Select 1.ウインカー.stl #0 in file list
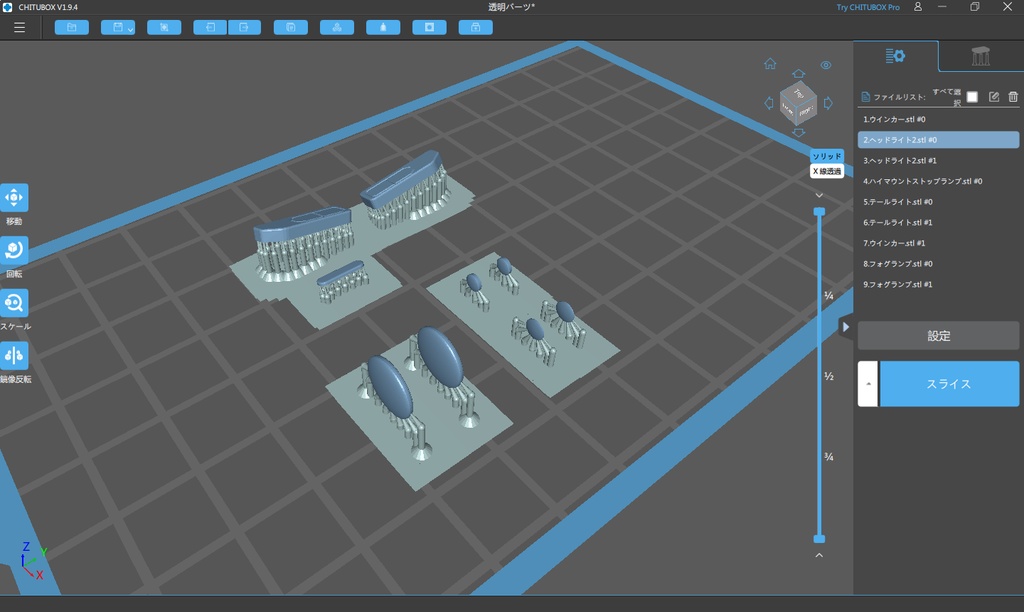1024x612 pixels. [938, 119]
